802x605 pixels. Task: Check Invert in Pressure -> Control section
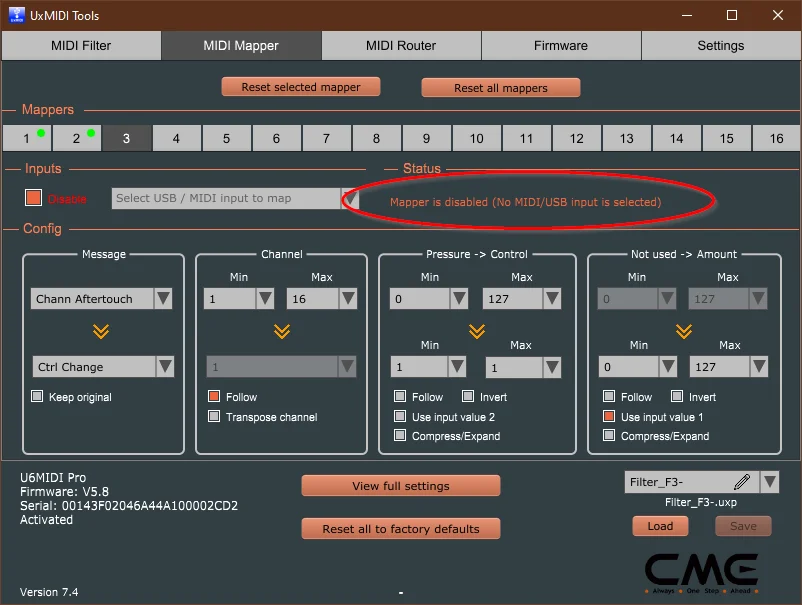(466, 396)
